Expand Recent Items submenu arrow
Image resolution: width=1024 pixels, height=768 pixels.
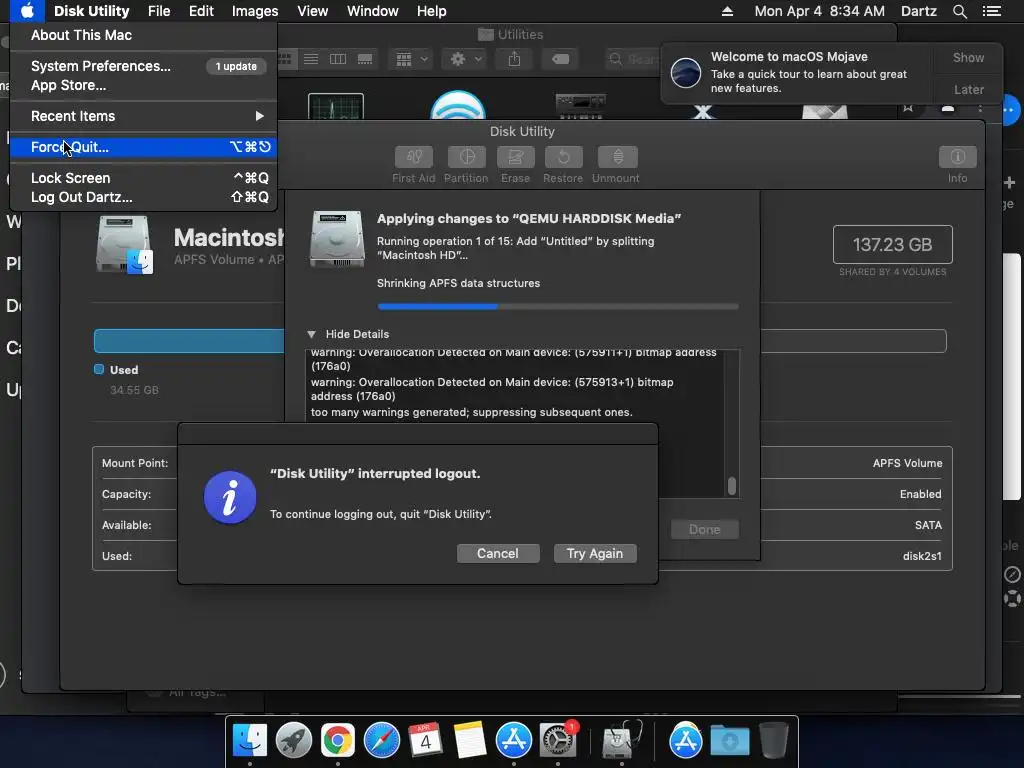259,116
